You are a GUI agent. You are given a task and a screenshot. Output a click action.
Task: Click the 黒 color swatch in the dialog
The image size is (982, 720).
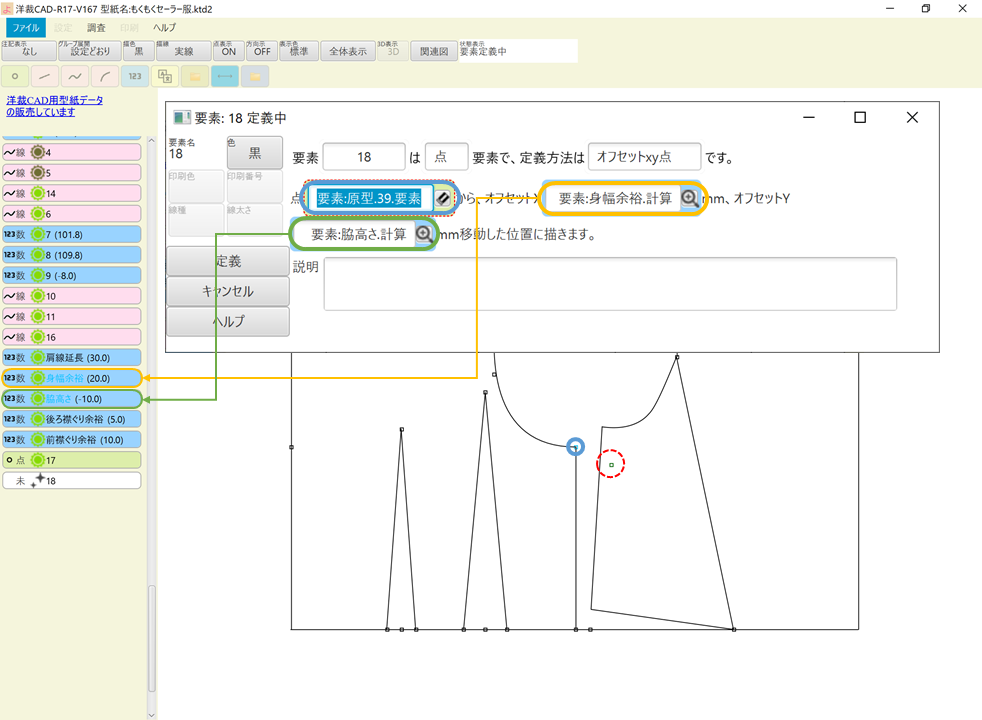[255, 153]
